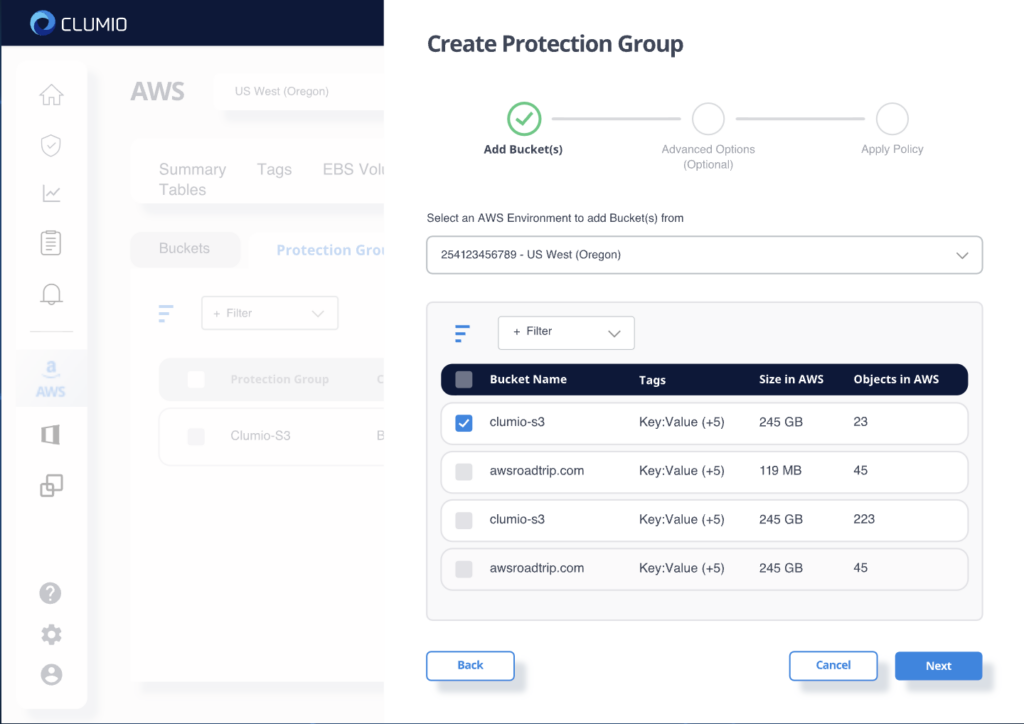Click the Apply Policy step label

point(892,150)
